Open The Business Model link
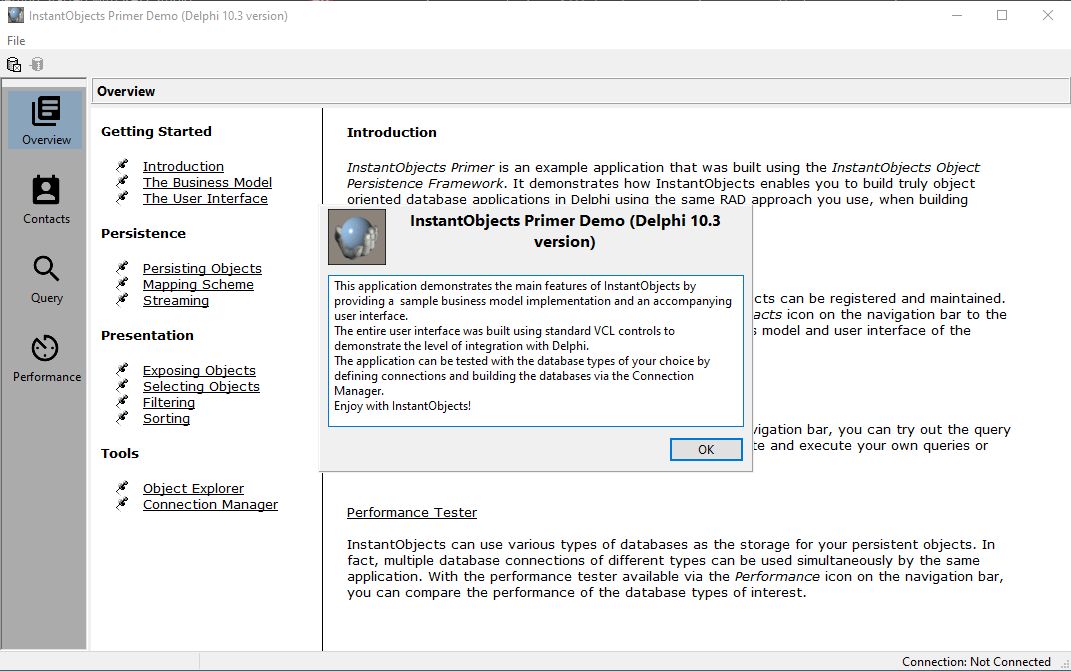The image size is (1071, 671). [x=207, y=182]
